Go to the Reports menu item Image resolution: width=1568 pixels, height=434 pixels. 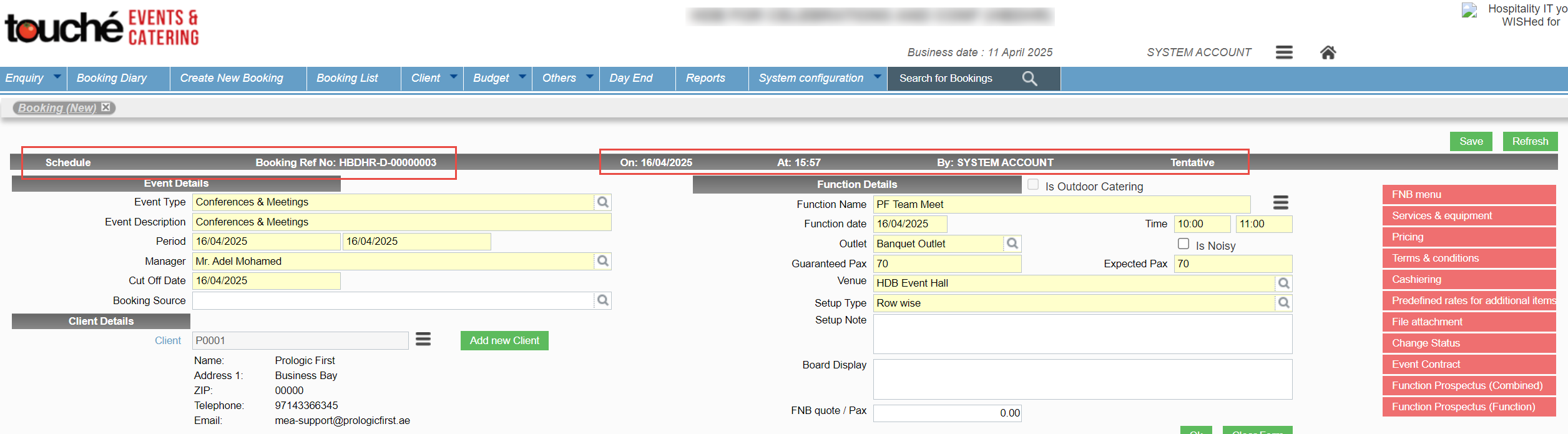pos(705,78)
